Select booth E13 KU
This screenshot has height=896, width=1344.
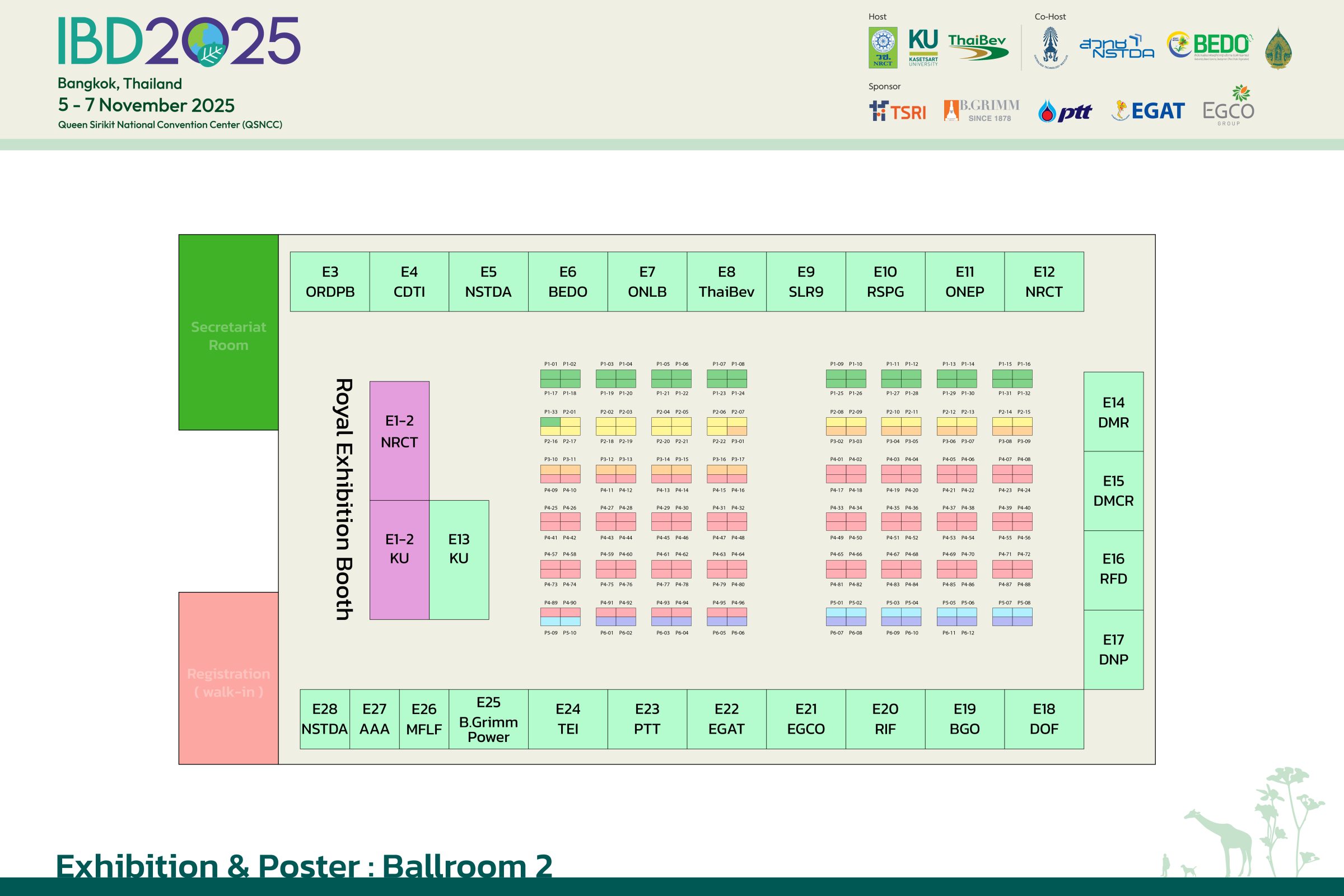tap(459, 559)
